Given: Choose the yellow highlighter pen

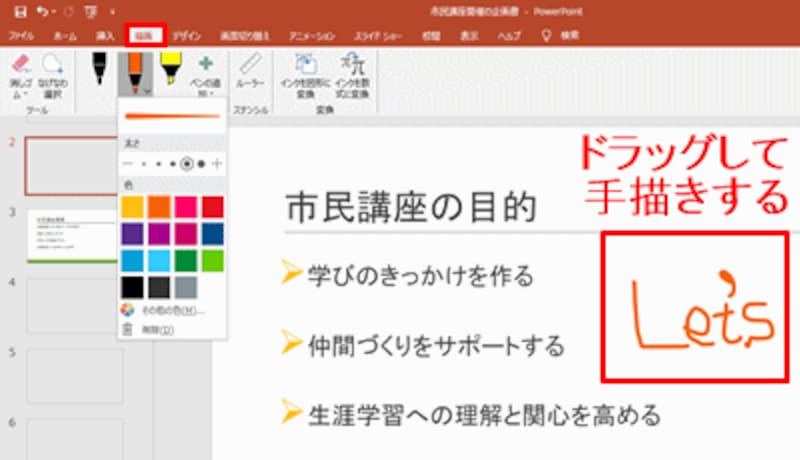Looking at the screenshot, I should (171, 67).
